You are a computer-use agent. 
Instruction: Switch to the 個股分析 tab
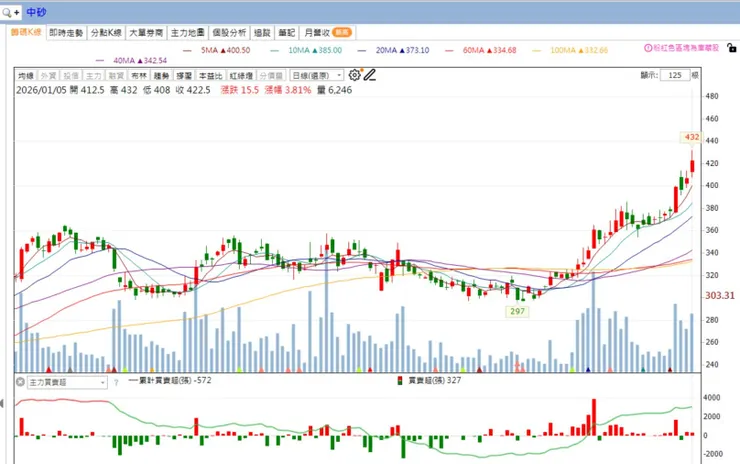tap(229, 33)
